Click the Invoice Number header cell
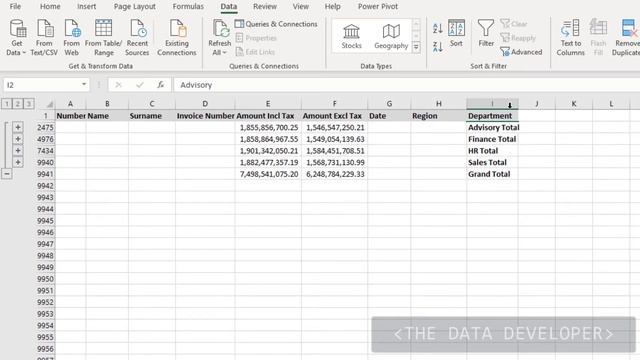 point(205,116)
